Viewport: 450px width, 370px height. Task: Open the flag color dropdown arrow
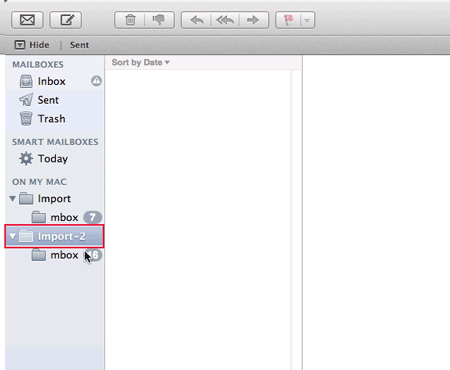tap(307, 20)
